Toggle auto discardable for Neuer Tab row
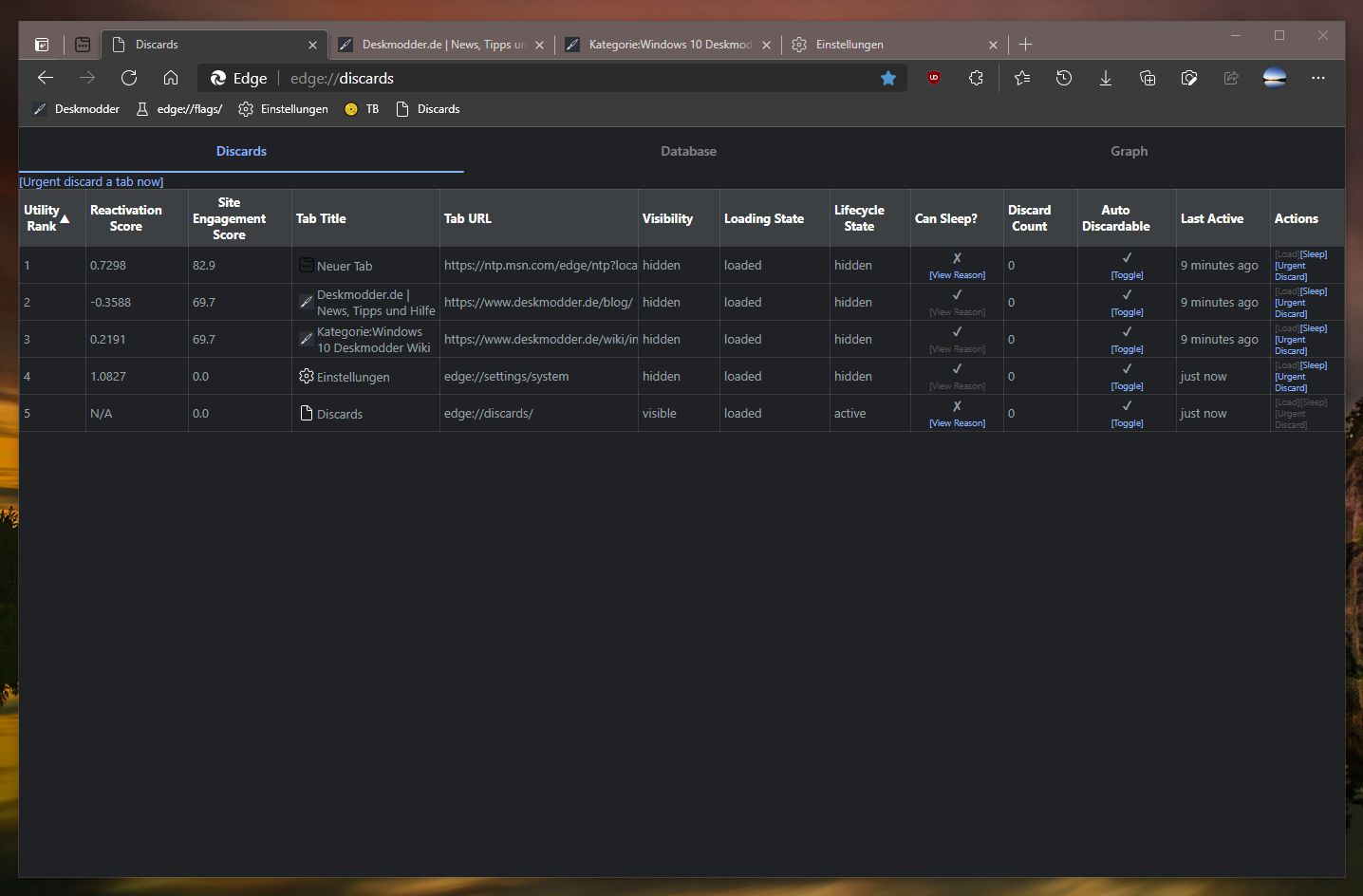 [1127, 275]
